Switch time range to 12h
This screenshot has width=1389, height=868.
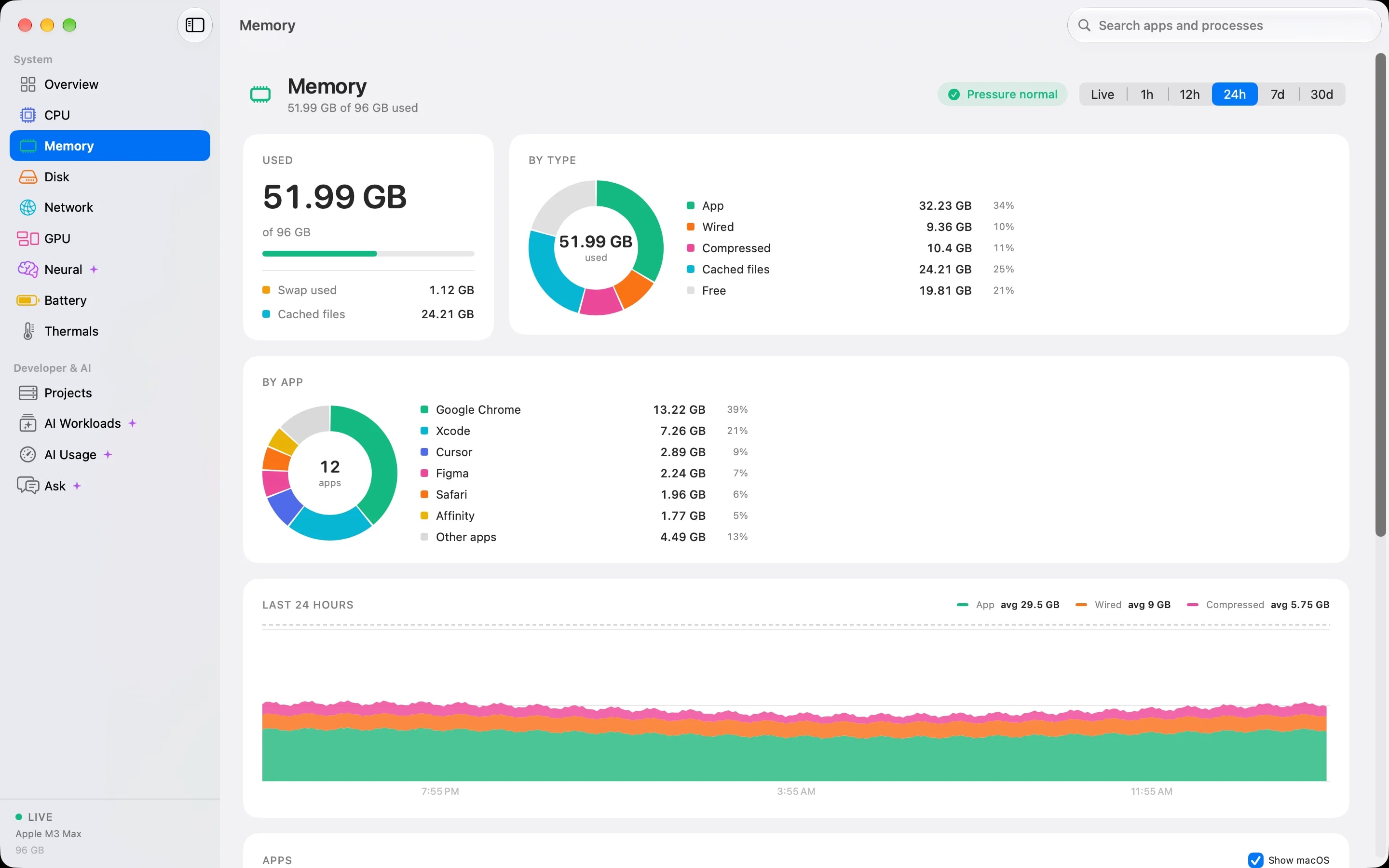tap(1189, 94)
